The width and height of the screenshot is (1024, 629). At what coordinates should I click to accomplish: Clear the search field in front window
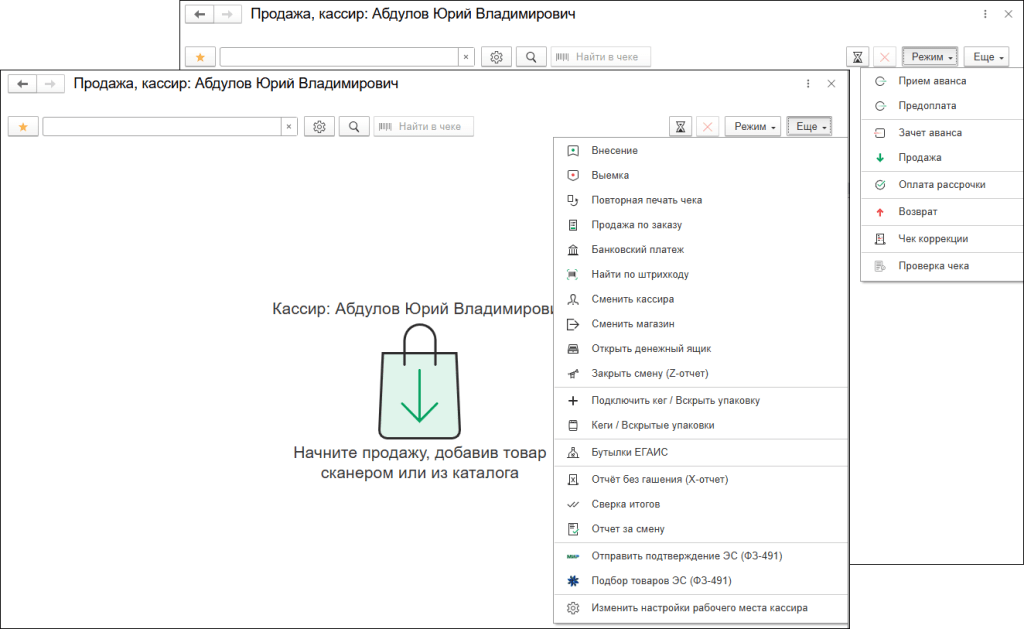click(x=289, y=127)
